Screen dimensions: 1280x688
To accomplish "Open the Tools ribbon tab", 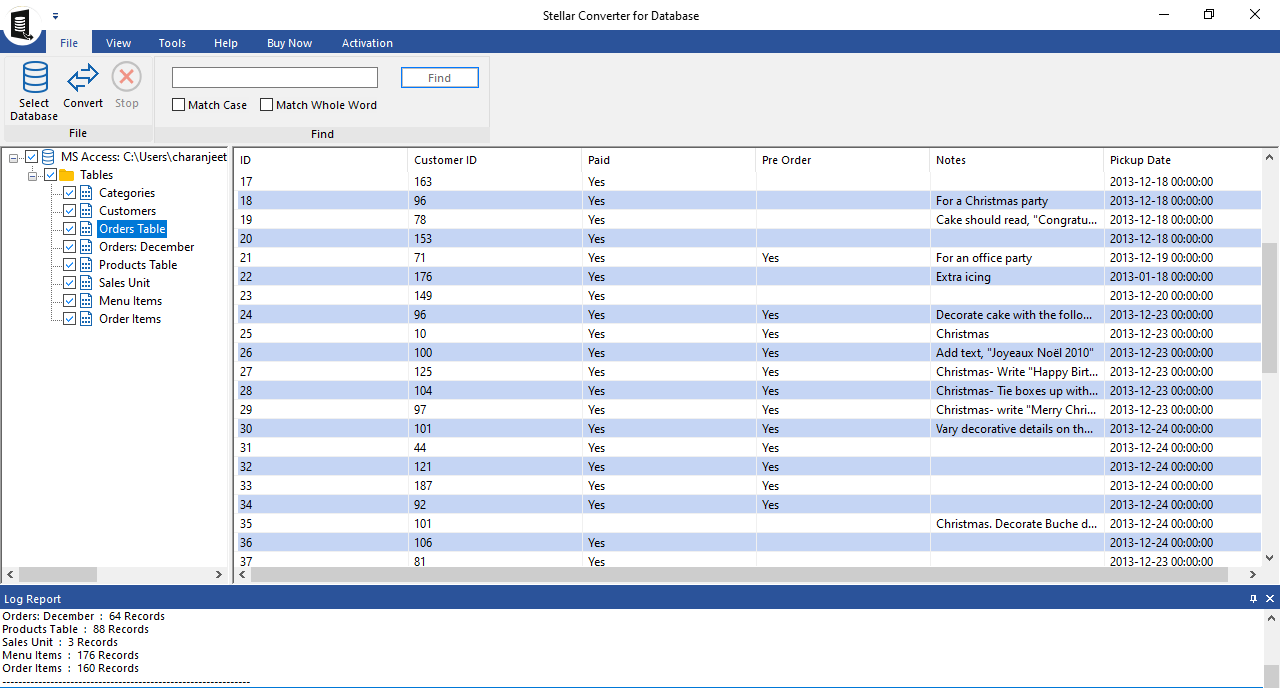I will [172, 43].
